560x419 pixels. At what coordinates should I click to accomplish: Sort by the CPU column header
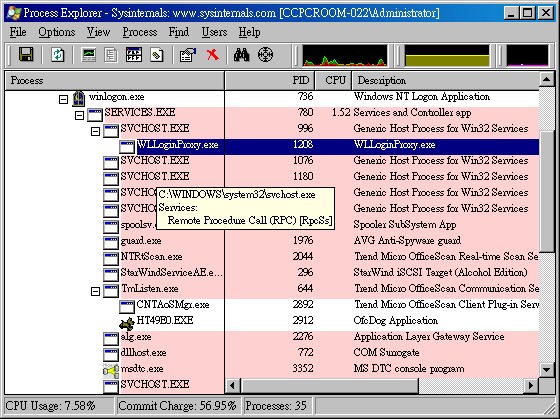(333, 80)
